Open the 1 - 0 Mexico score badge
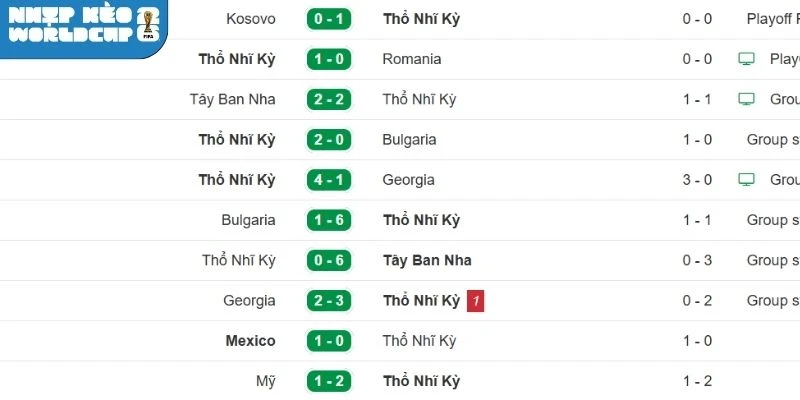 (x=329, y=341)
